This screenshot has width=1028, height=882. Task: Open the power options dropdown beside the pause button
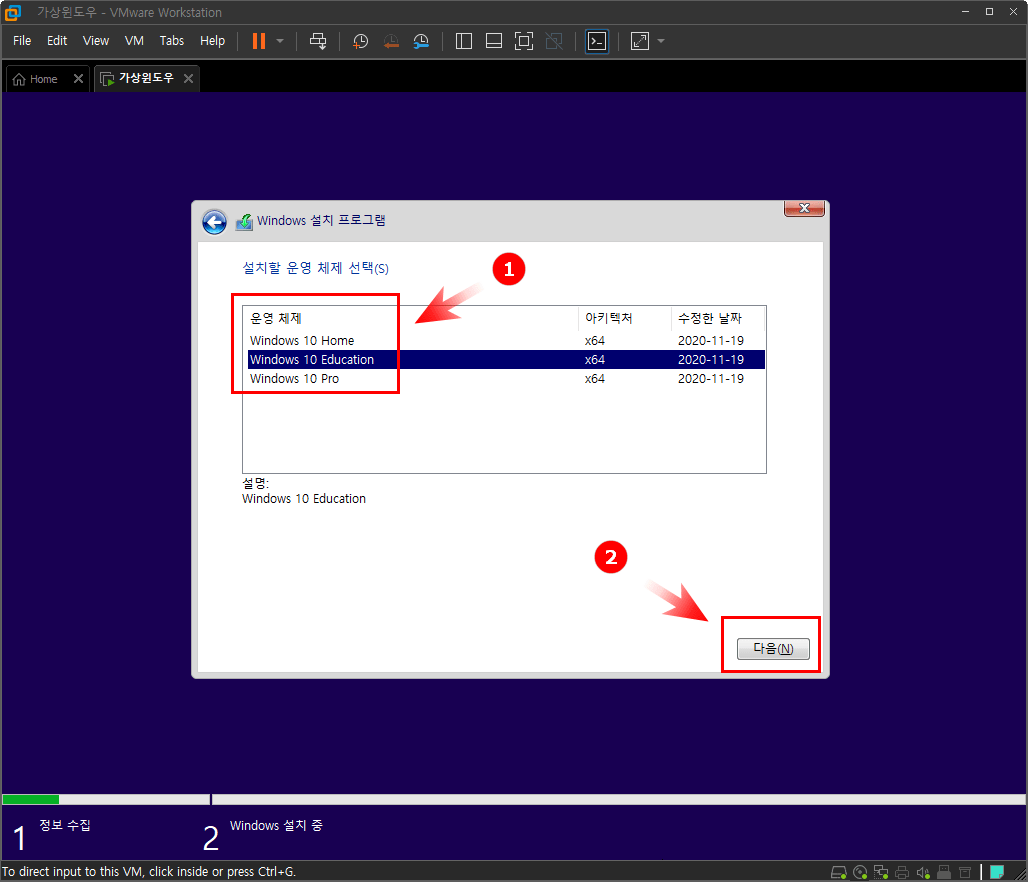tap(280, 41)
